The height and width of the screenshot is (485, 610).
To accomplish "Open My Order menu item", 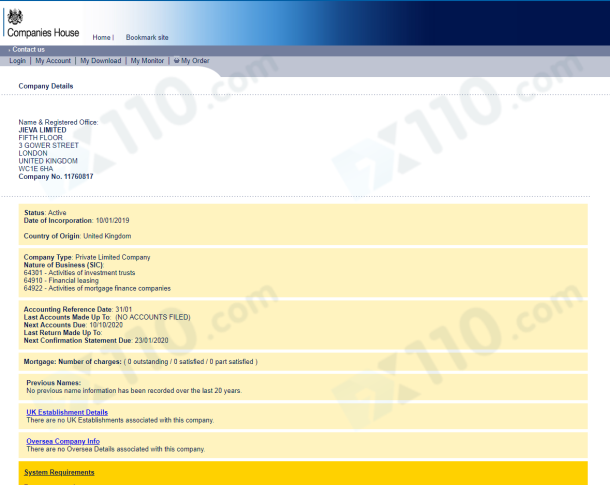I will coord(195,61).
